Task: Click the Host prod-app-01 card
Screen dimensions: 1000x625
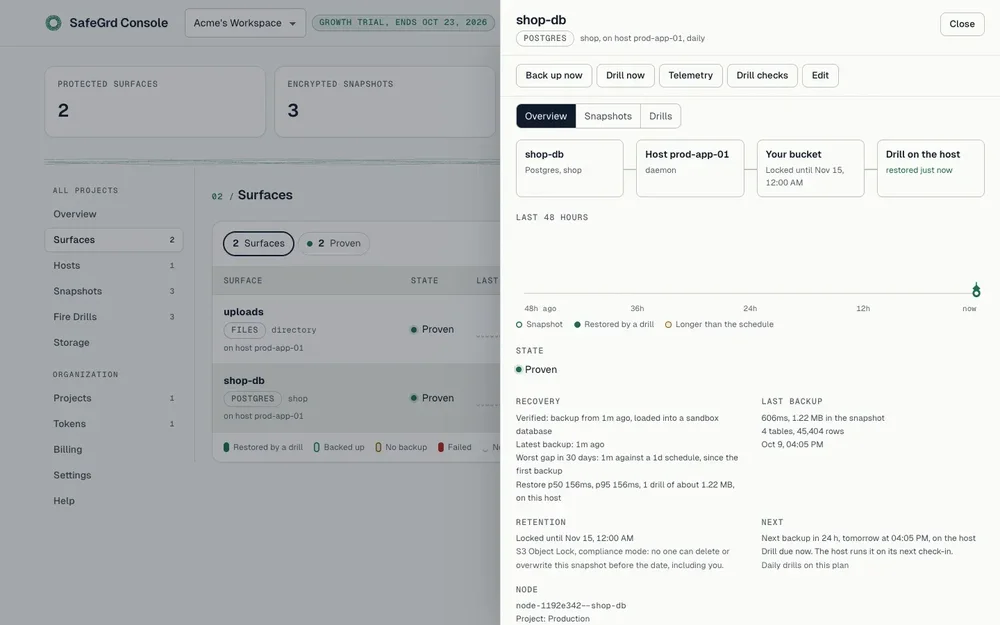Action: pyautogui.click(x=690, y=168)
